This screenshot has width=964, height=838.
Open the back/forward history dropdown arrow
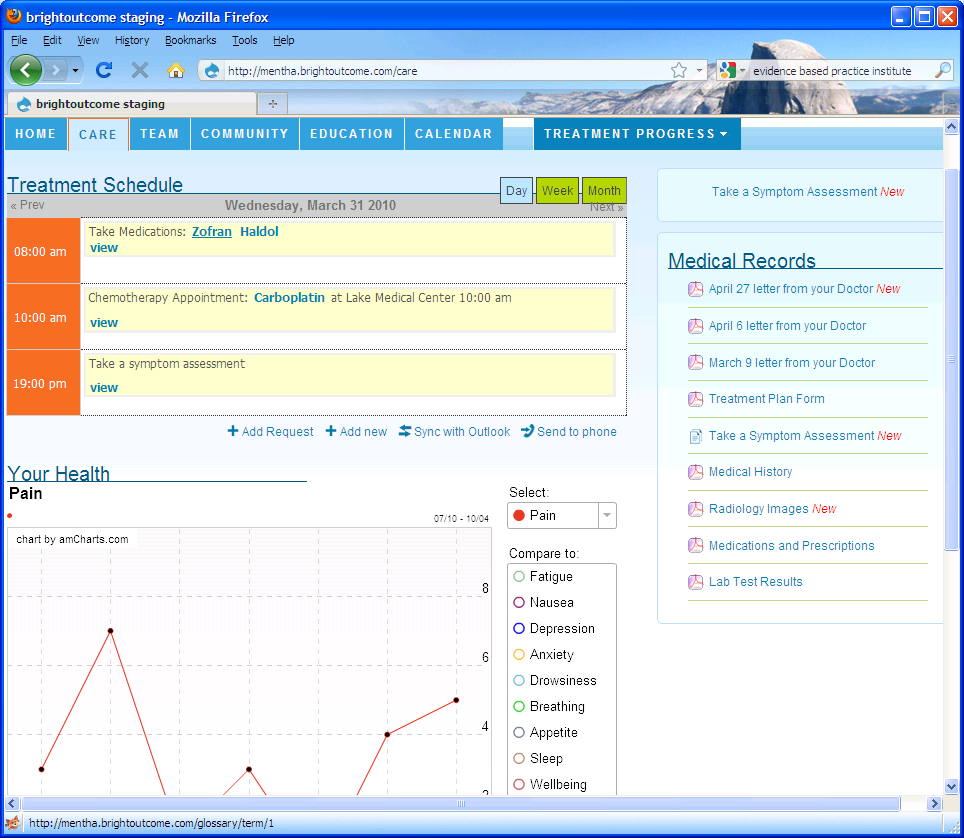tap(75, 70)
